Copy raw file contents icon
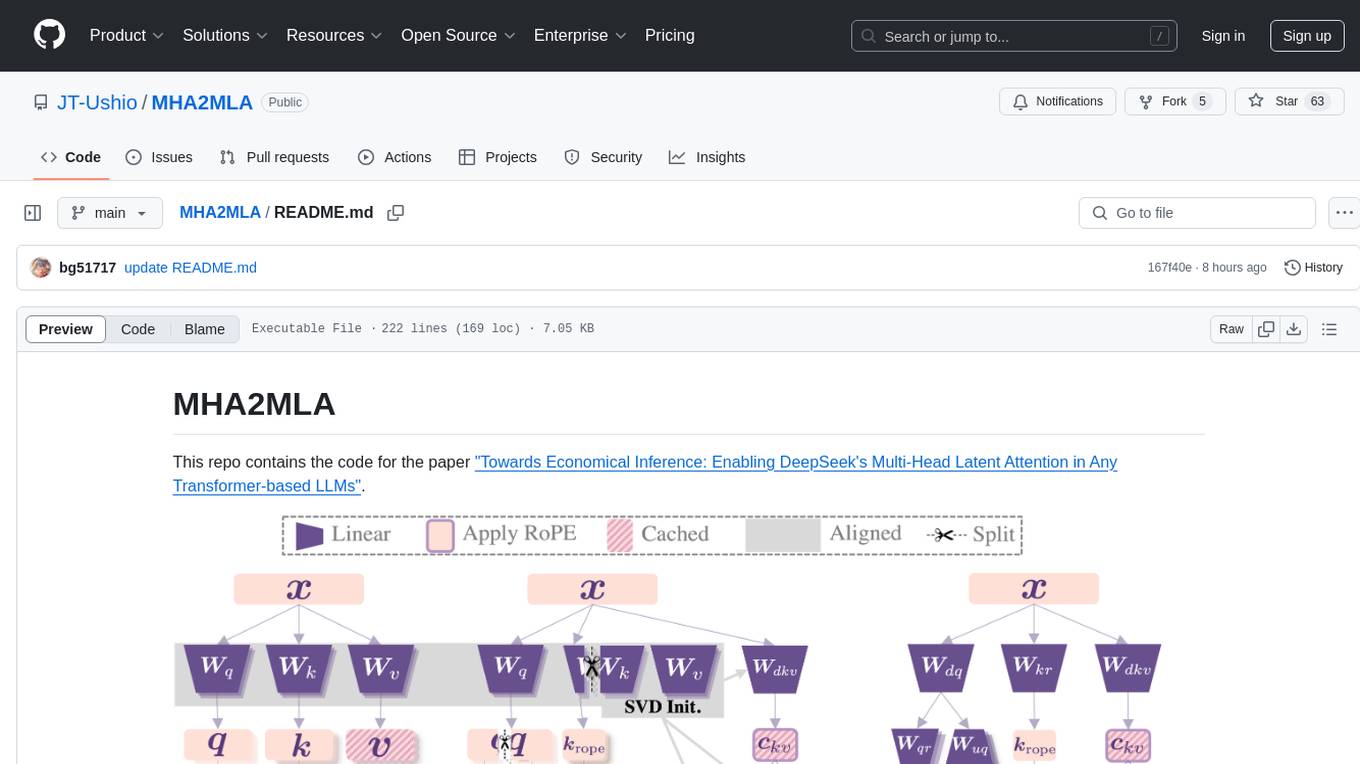 click(x=1266, y=329)
